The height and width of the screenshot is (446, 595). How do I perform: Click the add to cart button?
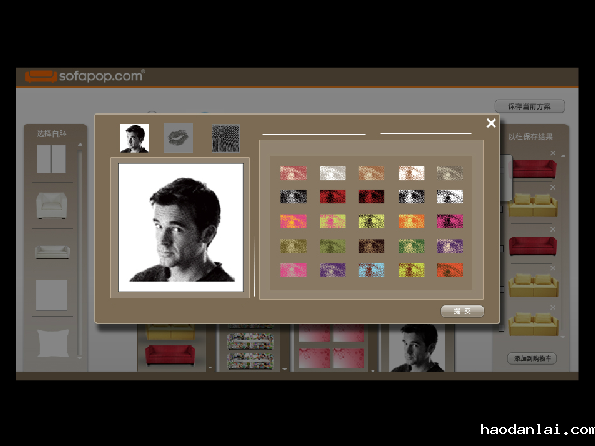(532, 358)
